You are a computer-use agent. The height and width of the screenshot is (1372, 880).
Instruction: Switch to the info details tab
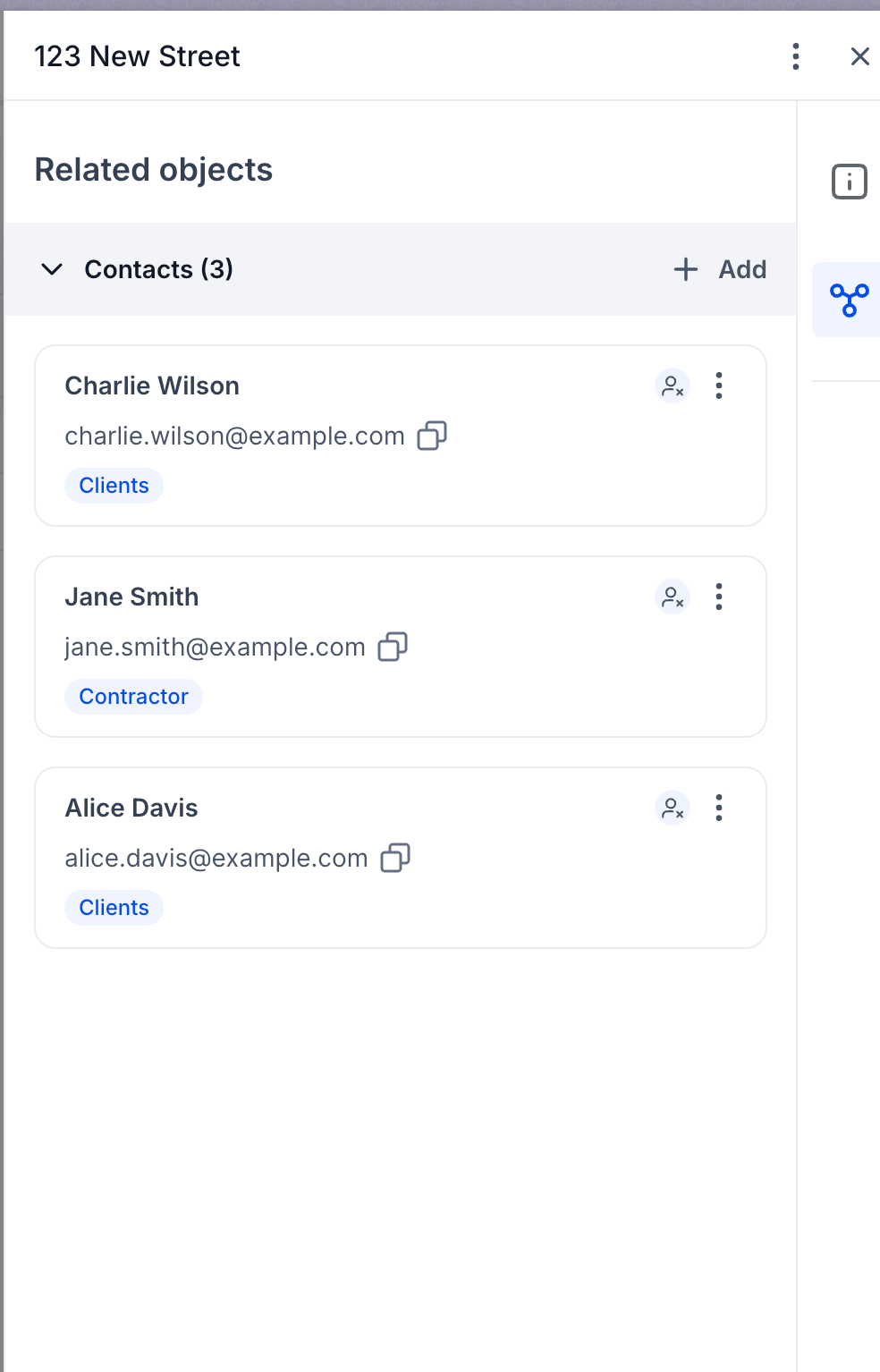(849, 182)
